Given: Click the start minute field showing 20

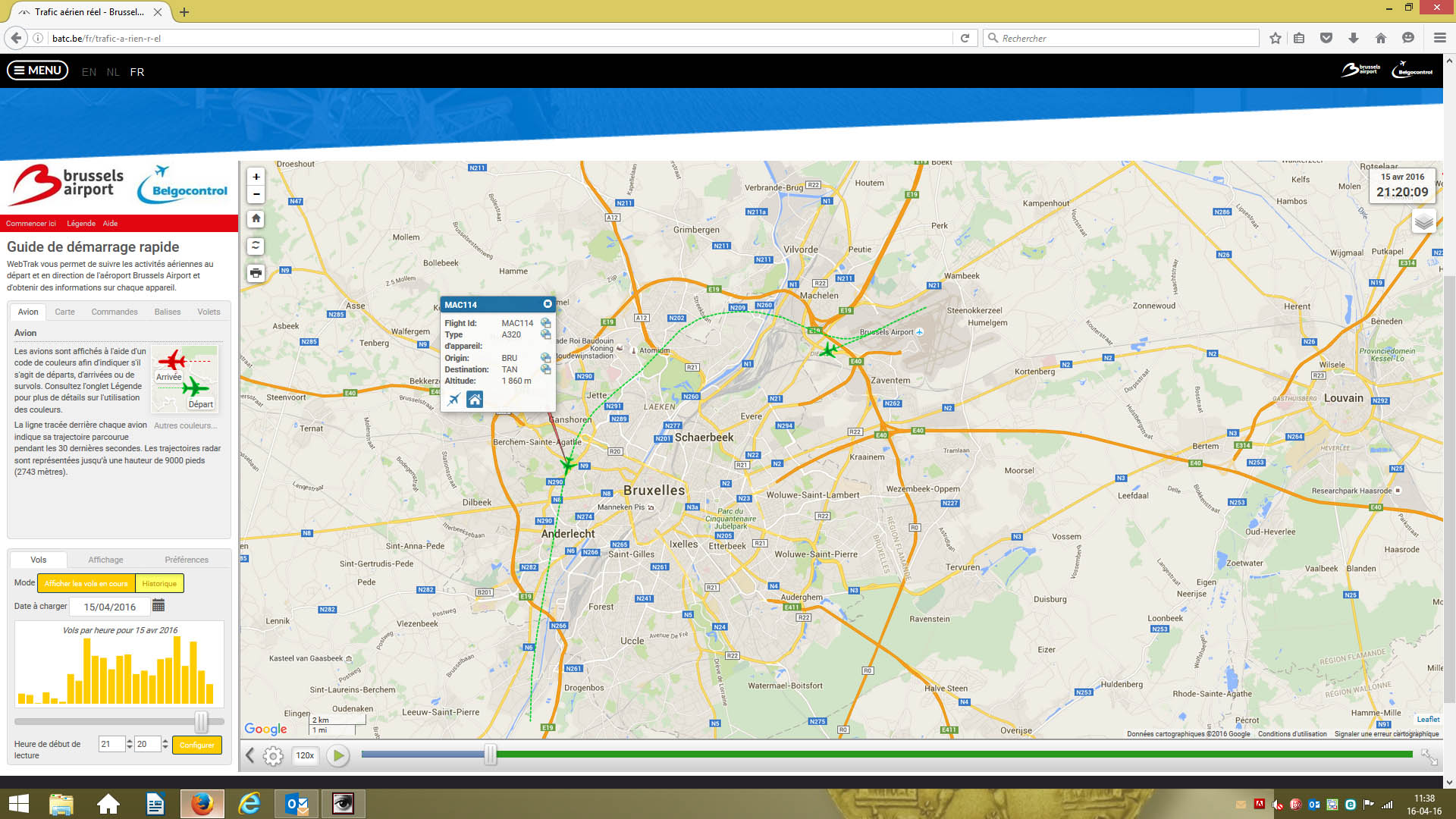Looking at the screenshot, I should pos(146,745).
